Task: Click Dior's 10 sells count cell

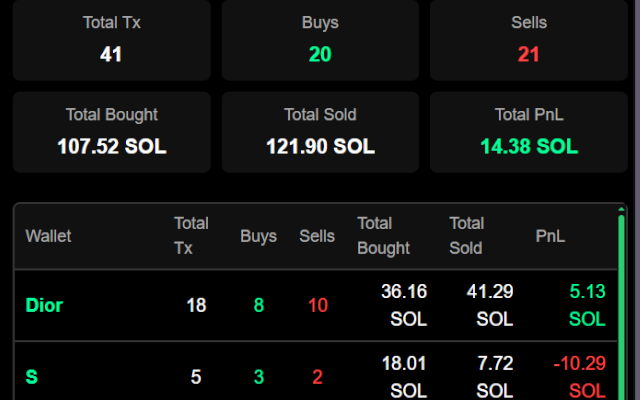Action: [318, 305]
